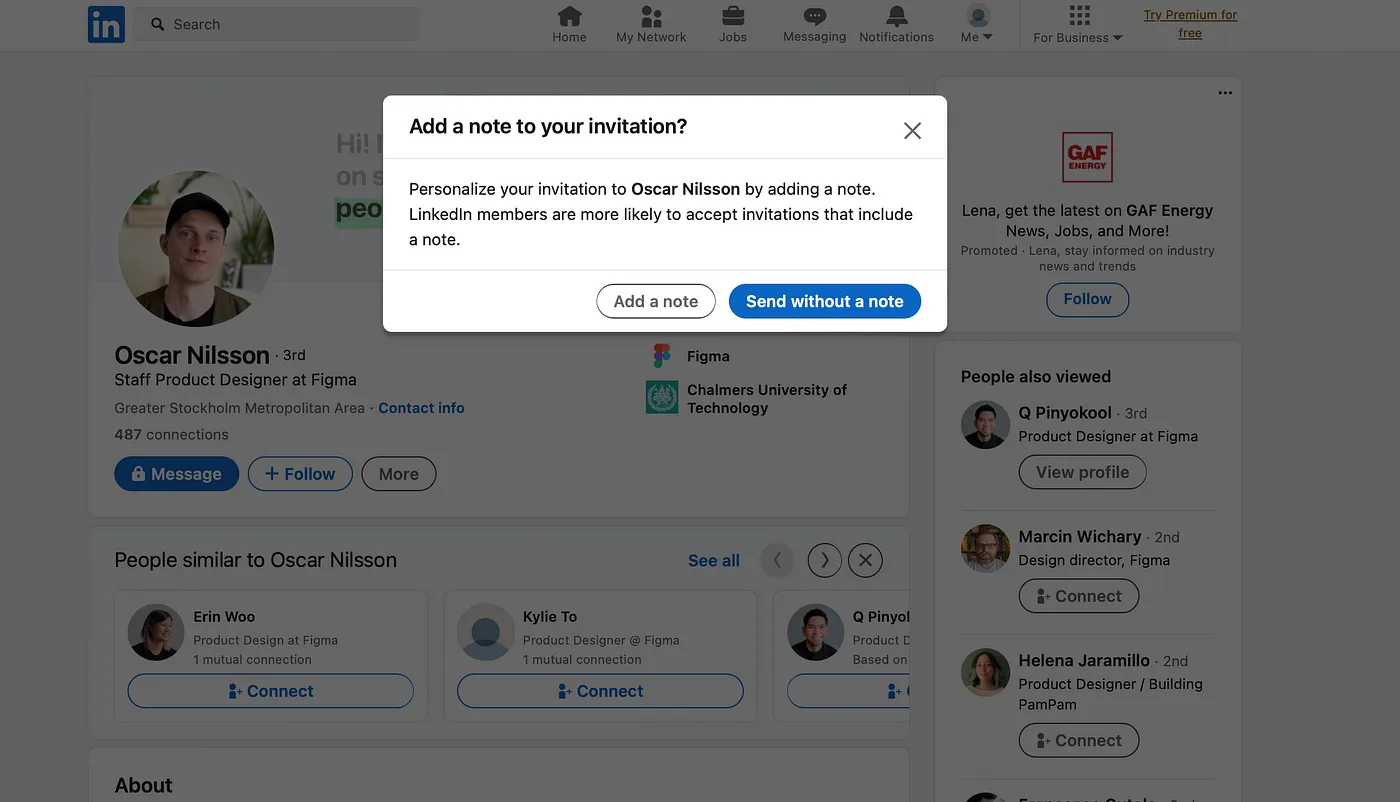Open Chalmers University of Technology link
Image resolution: width=1400 pixels, height=802 pixels.
[767, 398]
